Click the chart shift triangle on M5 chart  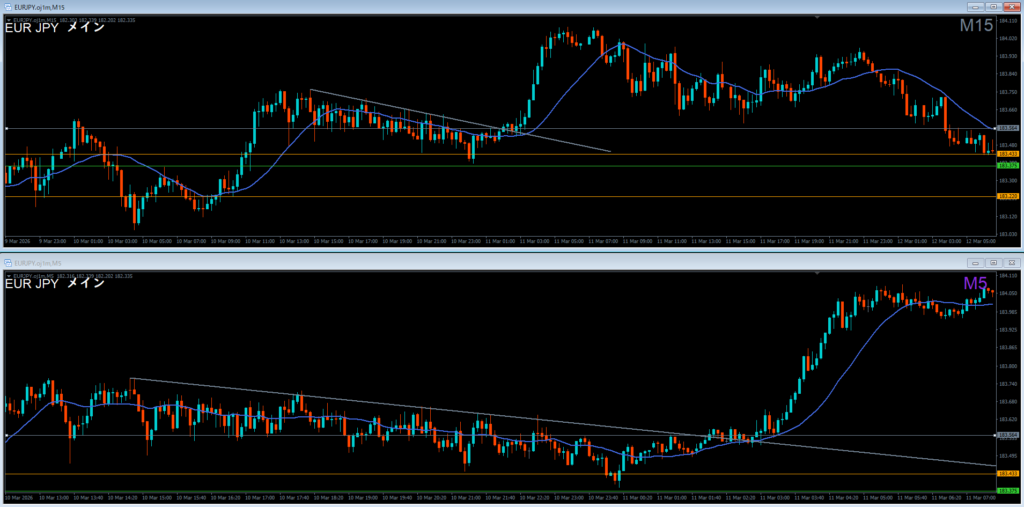point(819,272)
